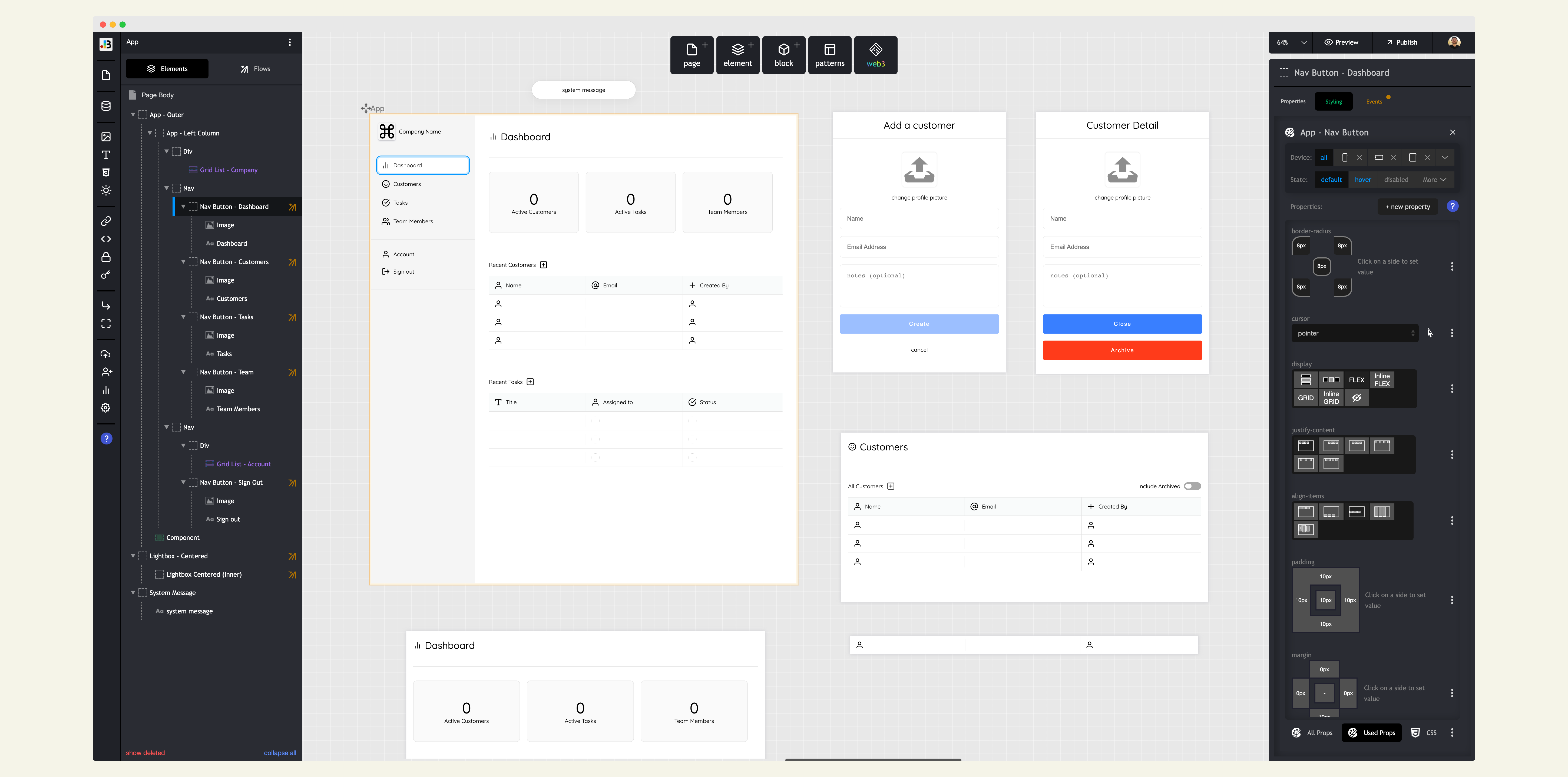Open the database icon in left sidebar
This screenshot has width=1568, height=777.
[106, 106]
